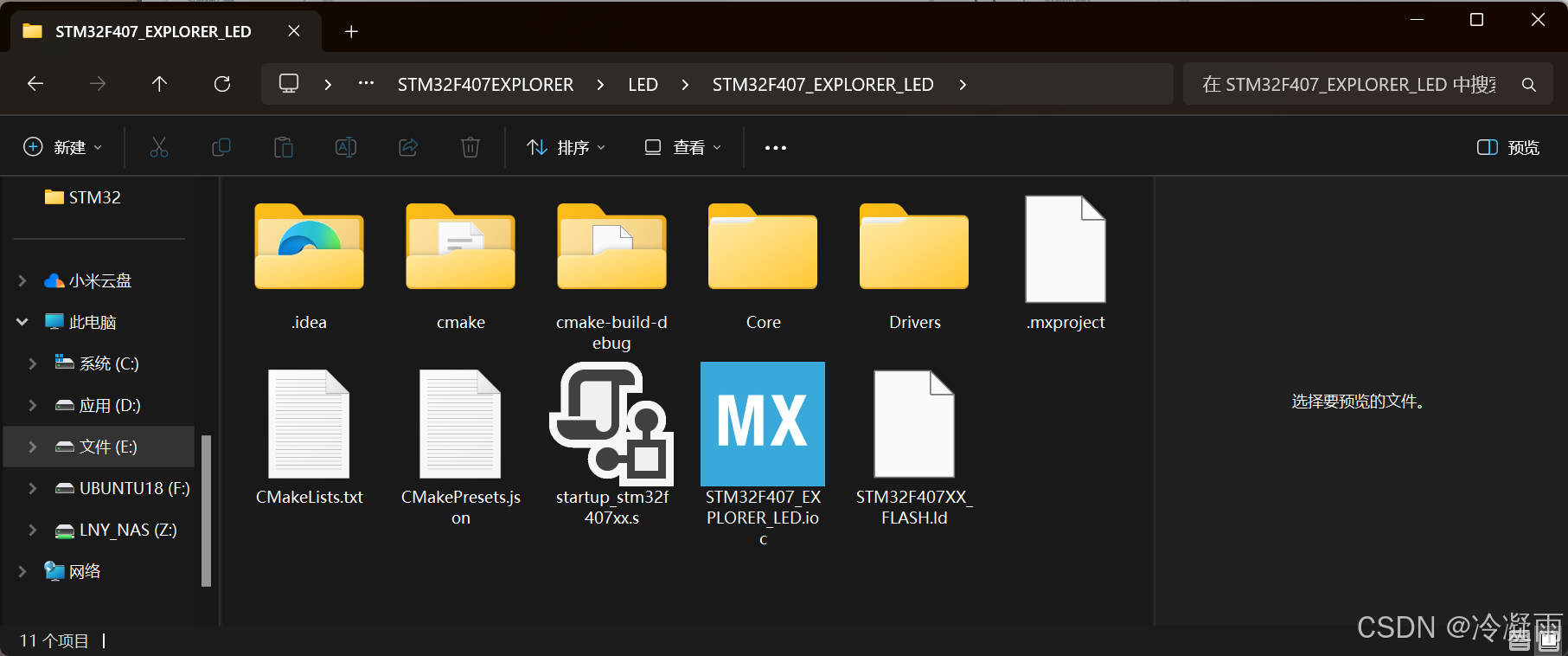The image size is (1568, 656).
Task: Click the Rename icon in toolbar
Action: point(346,147)
